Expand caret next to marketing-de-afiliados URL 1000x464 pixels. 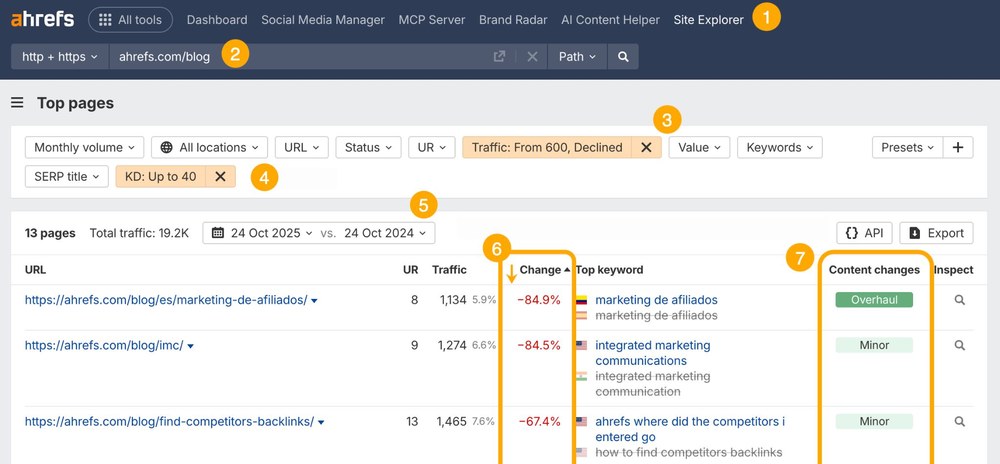coord(314,301)
